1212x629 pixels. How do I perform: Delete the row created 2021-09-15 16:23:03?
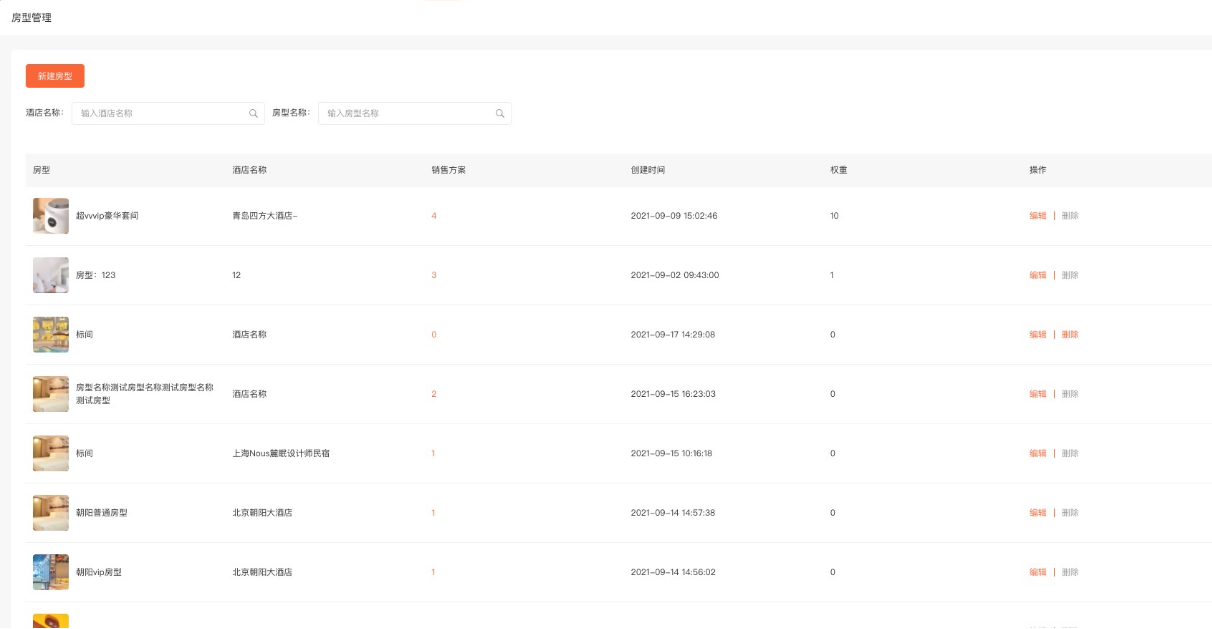coord(1070,394)
